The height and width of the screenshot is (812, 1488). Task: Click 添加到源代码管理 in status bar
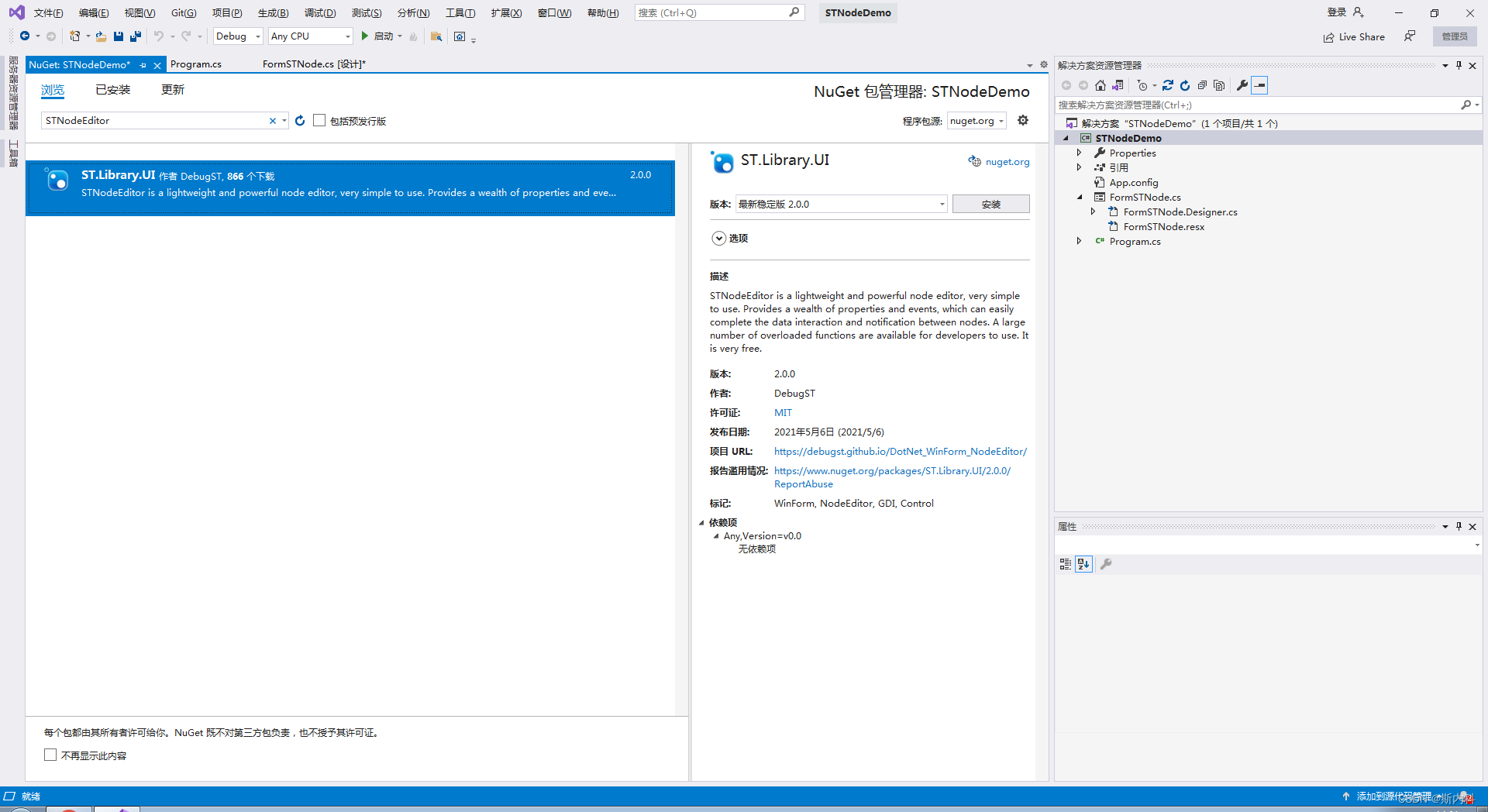point(1393,797)
